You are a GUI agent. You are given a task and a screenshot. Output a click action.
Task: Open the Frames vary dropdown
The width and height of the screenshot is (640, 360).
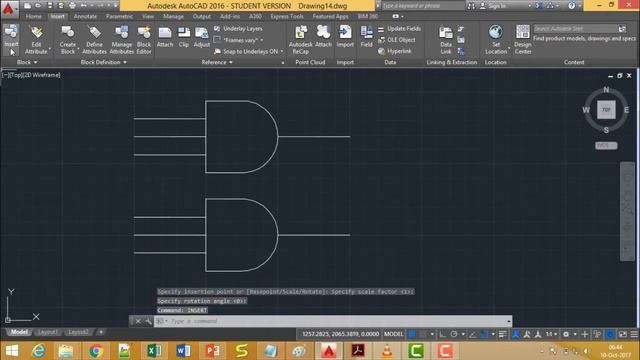261,40
